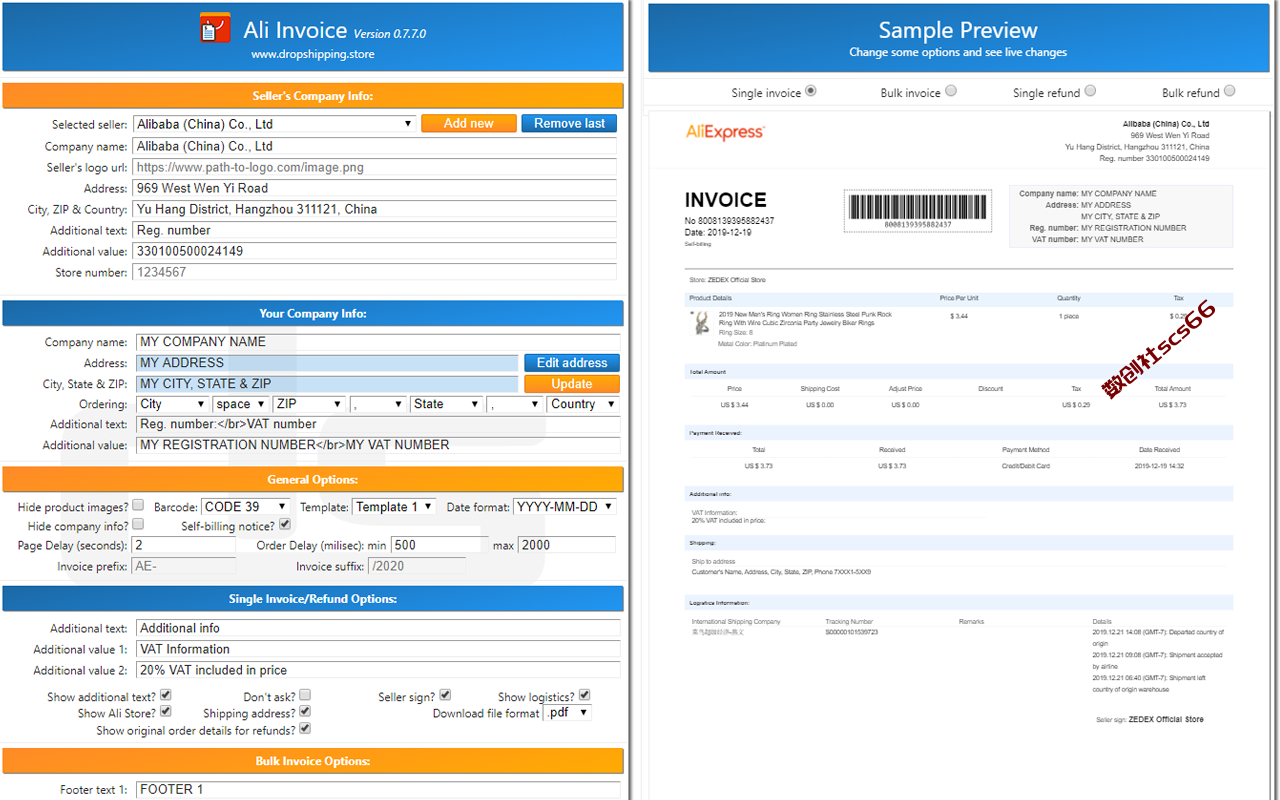Open the Selected seller dropdown
Screen dimensions: 1280x800
275,124
